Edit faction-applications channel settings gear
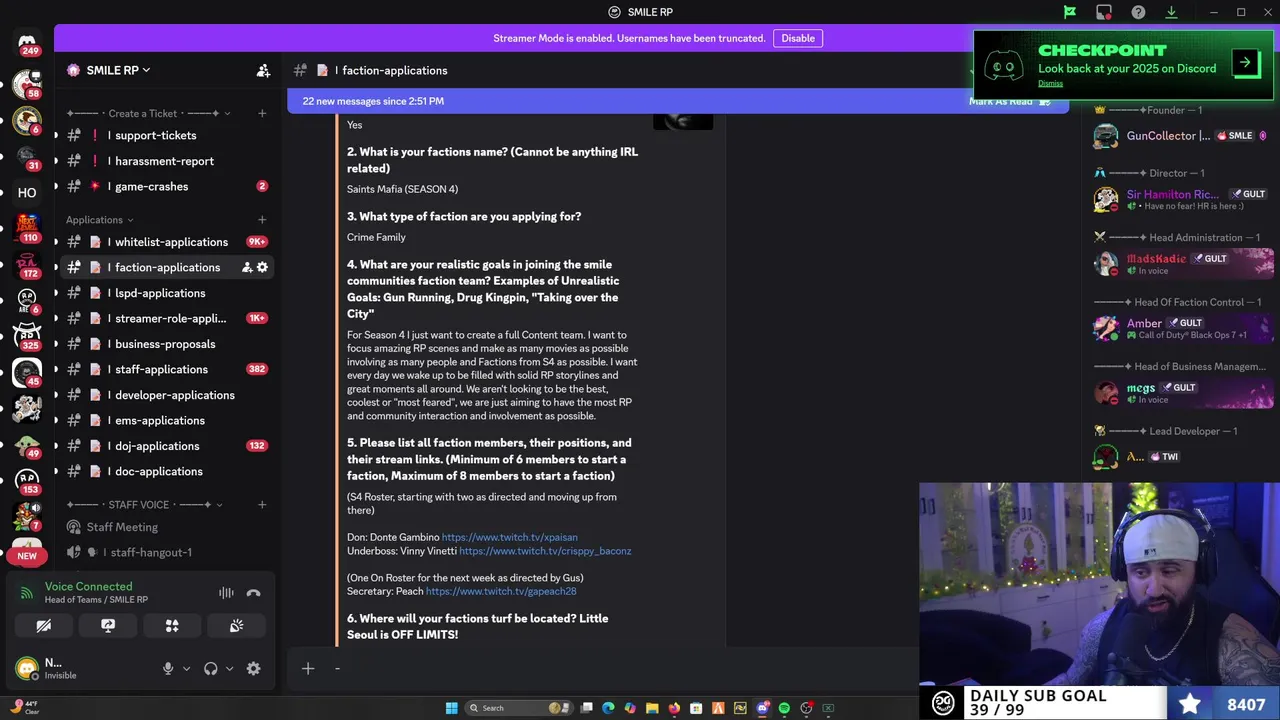1280x720 pixels. pos(262,267)
